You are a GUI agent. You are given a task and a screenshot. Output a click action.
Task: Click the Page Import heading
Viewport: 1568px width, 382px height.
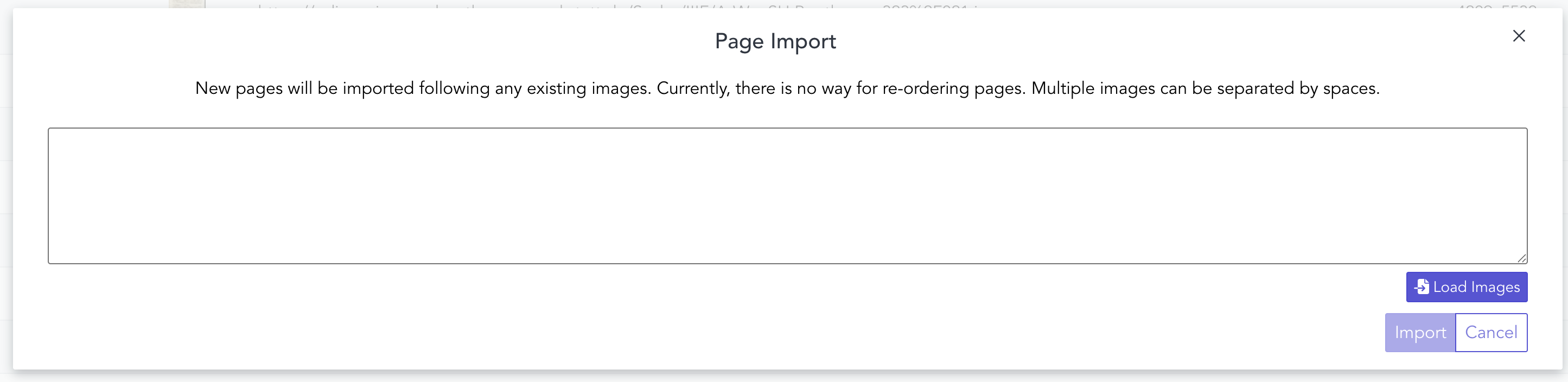tap(775, 41)
